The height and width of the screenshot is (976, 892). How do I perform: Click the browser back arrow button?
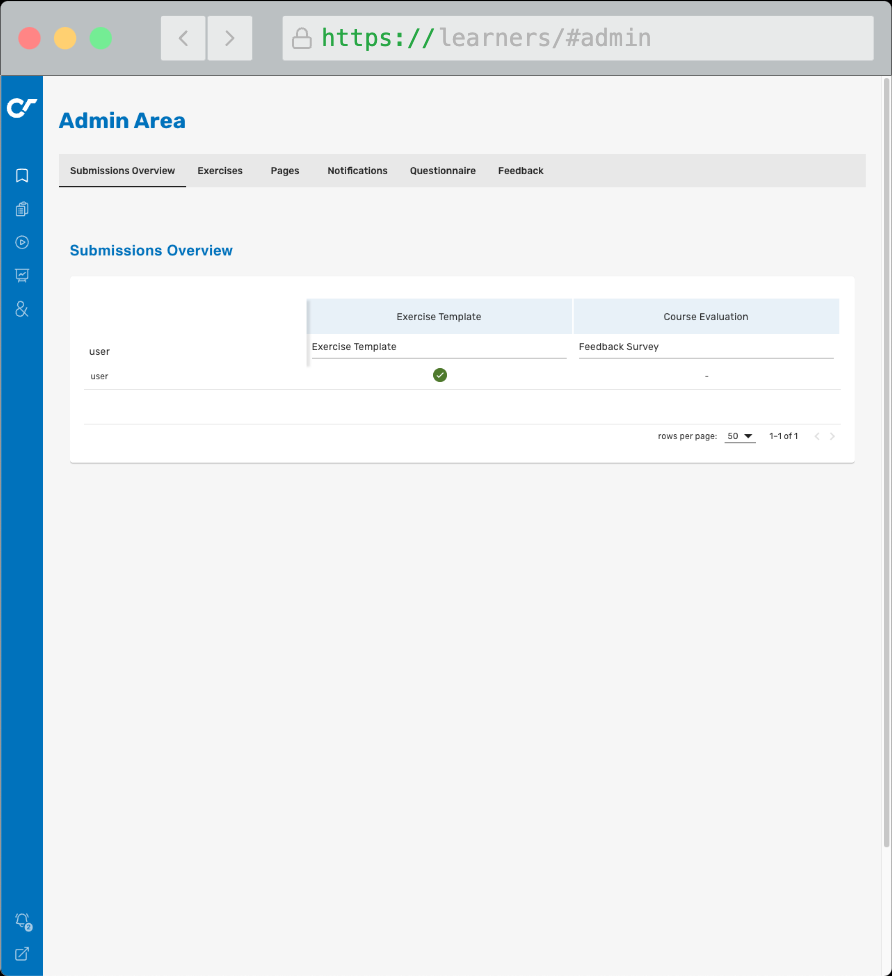tap(183, 37)
